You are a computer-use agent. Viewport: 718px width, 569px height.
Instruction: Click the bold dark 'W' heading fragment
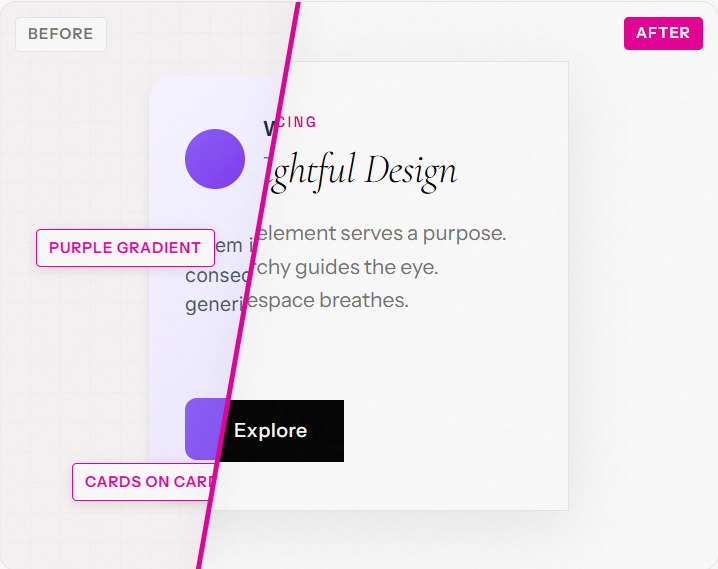269,129
